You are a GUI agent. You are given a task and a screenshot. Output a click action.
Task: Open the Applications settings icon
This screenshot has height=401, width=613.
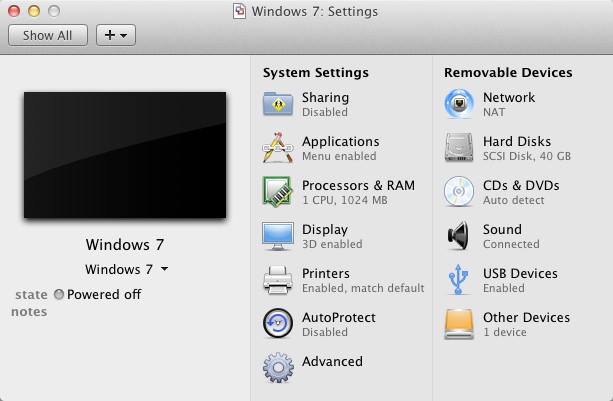278,148
